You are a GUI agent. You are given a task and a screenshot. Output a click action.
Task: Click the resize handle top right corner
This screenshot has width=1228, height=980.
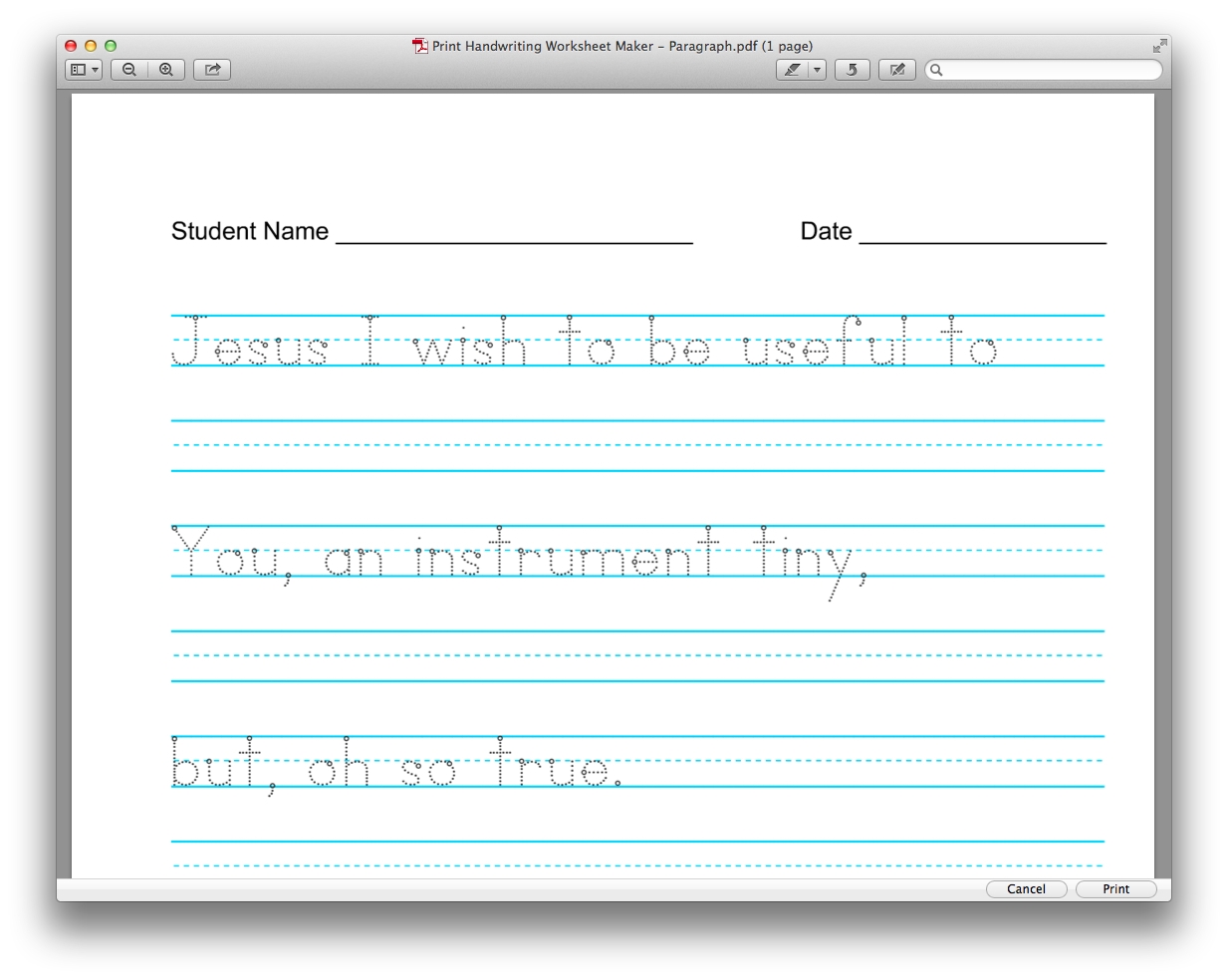point(1159,45)
